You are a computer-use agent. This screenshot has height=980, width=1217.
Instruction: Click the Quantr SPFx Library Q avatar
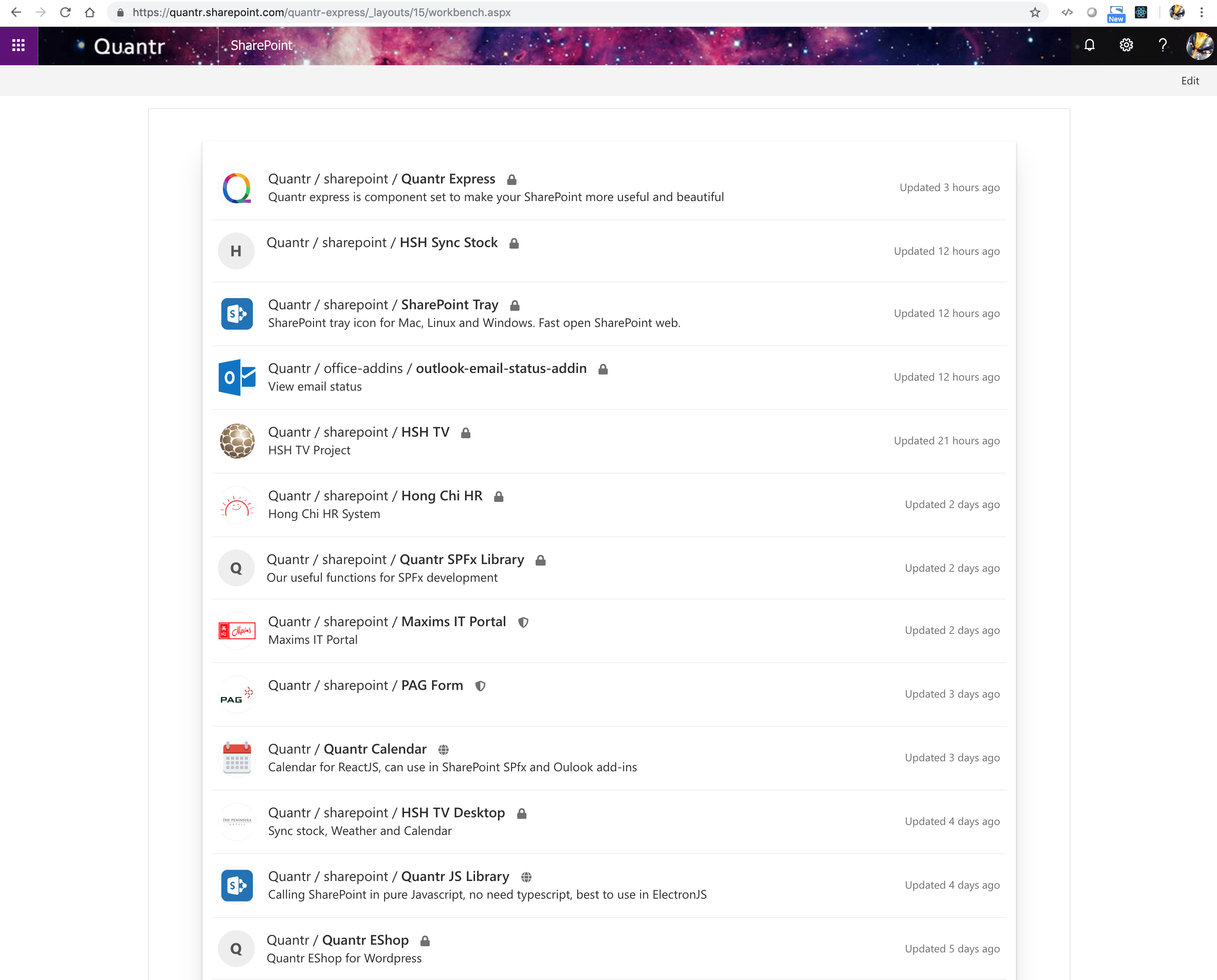click(x=236, y=568)
